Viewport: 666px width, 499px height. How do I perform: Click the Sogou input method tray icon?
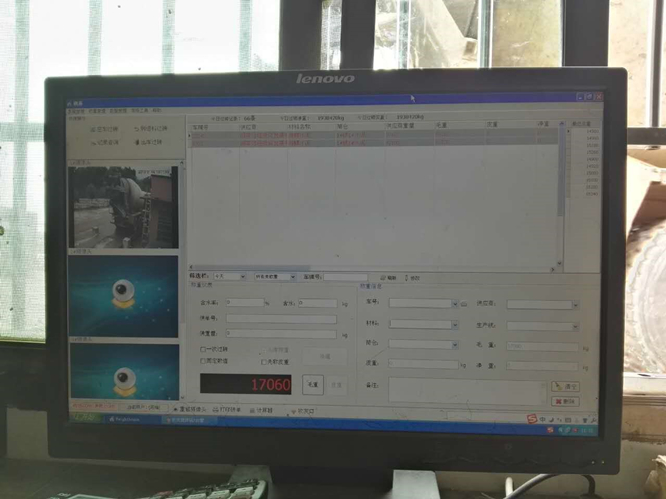pos(531,418)
